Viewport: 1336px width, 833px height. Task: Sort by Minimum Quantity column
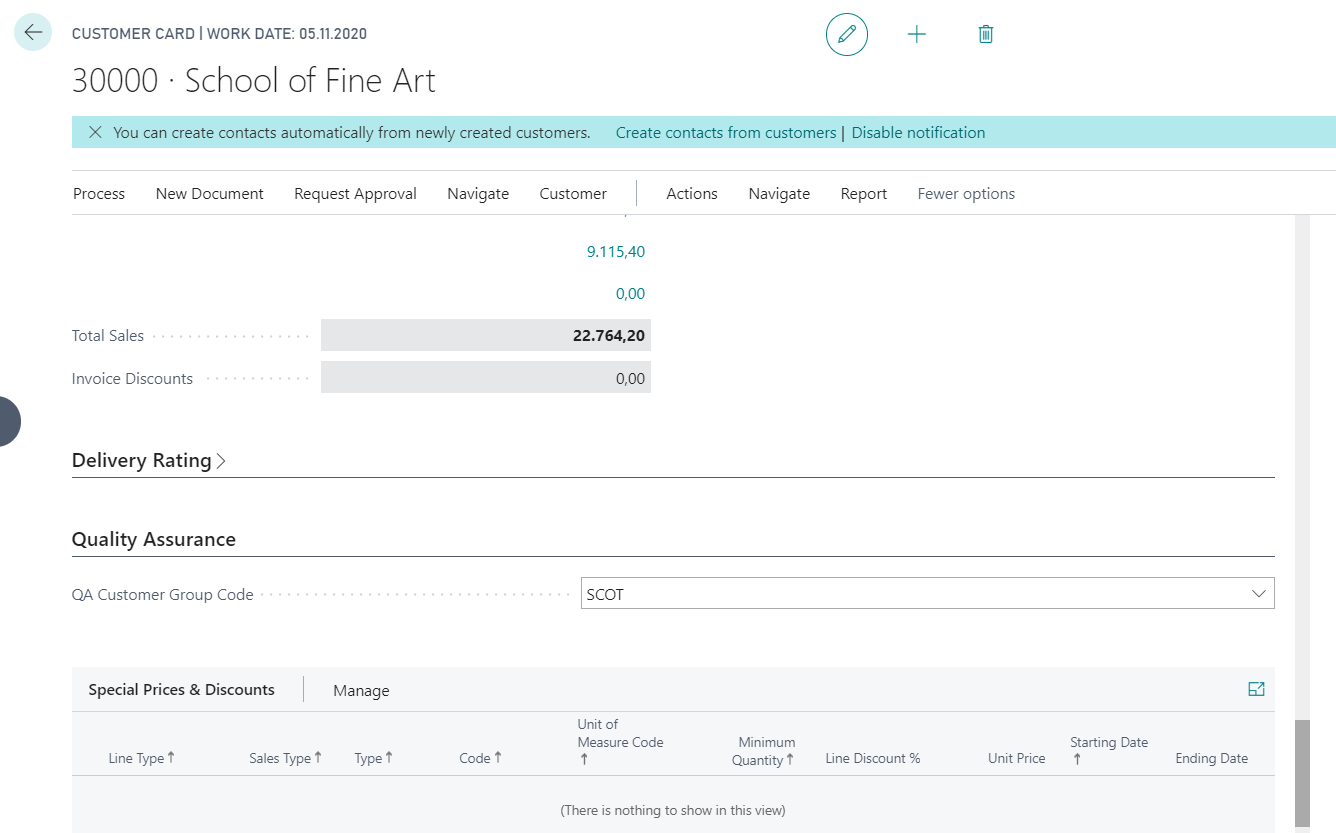[x=764, y=751]
